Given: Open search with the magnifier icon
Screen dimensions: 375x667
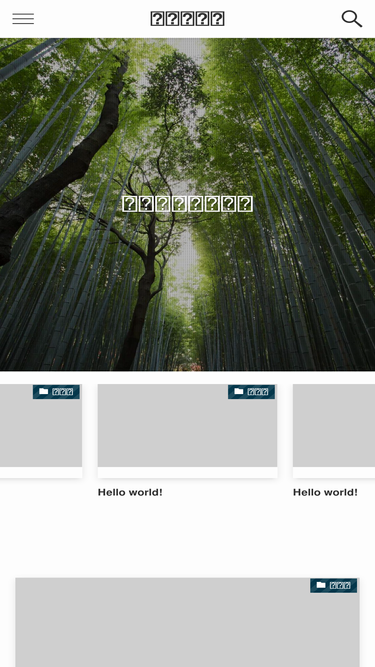Looking at the screenshot, I should (352, 19).
